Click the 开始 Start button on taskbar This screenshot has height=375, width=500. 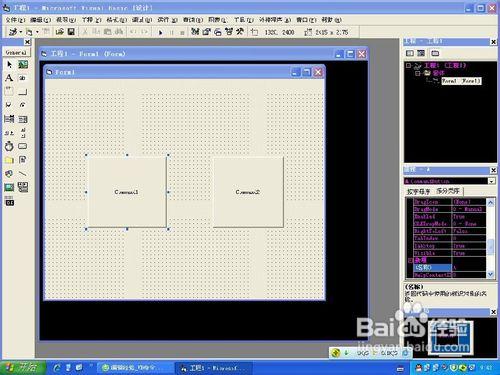(23, 367)
